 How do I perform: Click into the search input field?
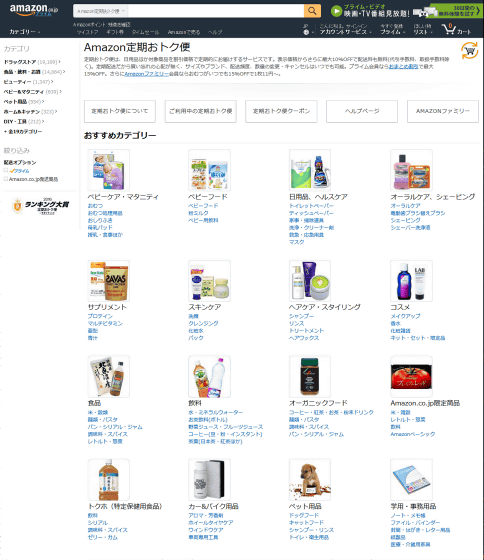click(216, 11)
